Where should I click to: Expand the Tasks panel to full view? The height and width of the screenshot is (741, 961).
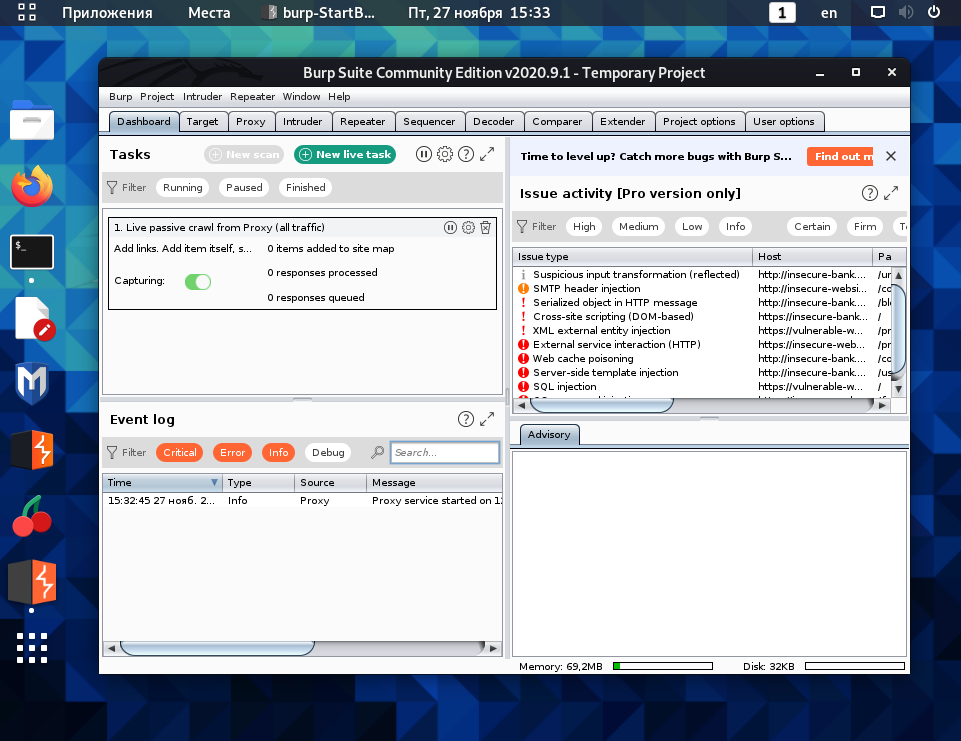click(x=487, y=154)
